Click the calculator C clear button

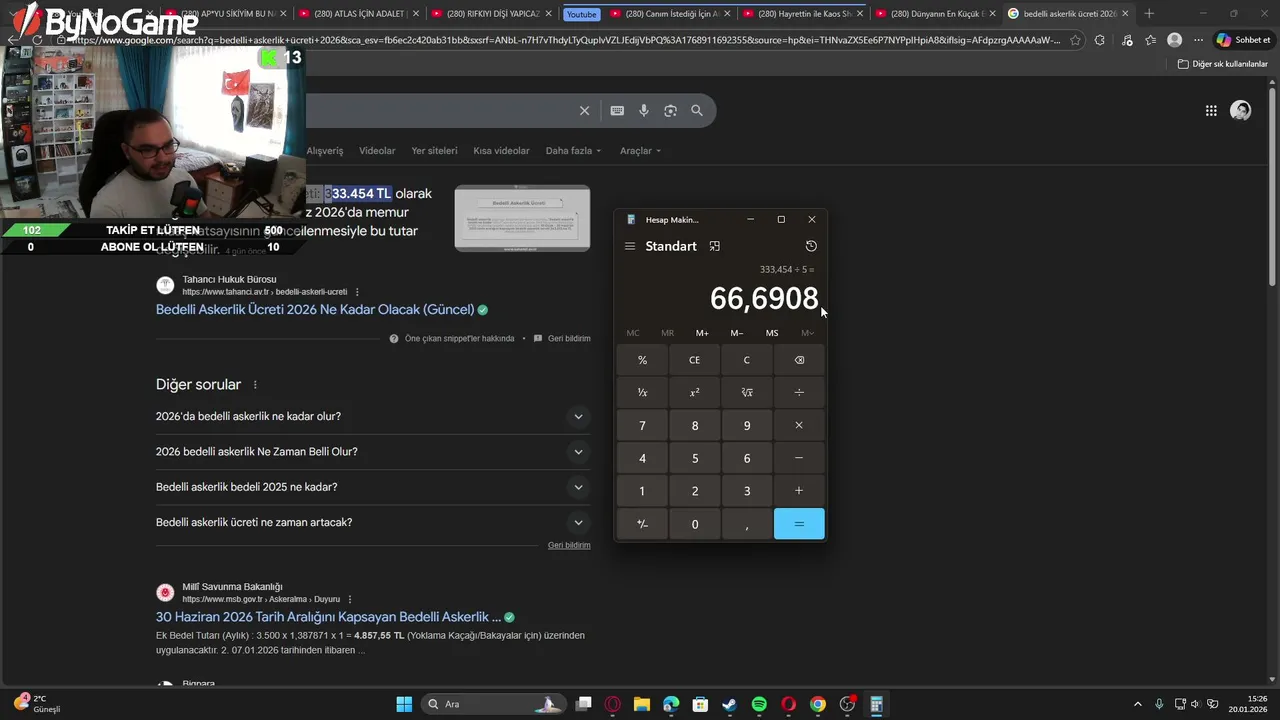747,360
